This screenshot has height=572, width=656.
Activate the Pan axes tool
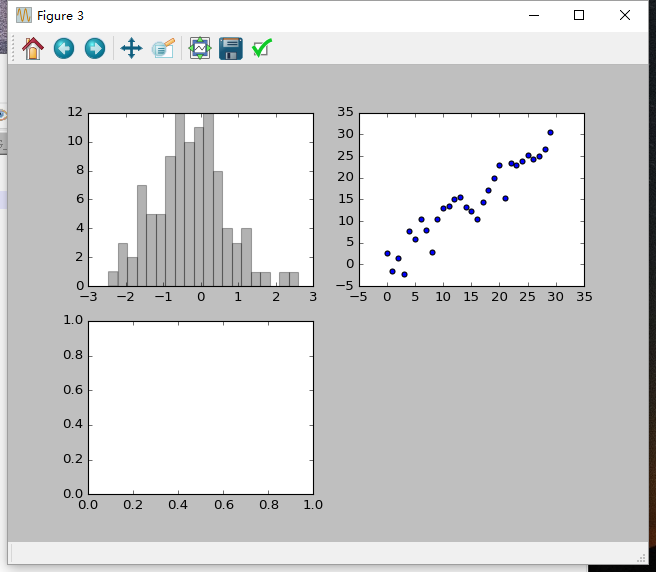point(131,49)
